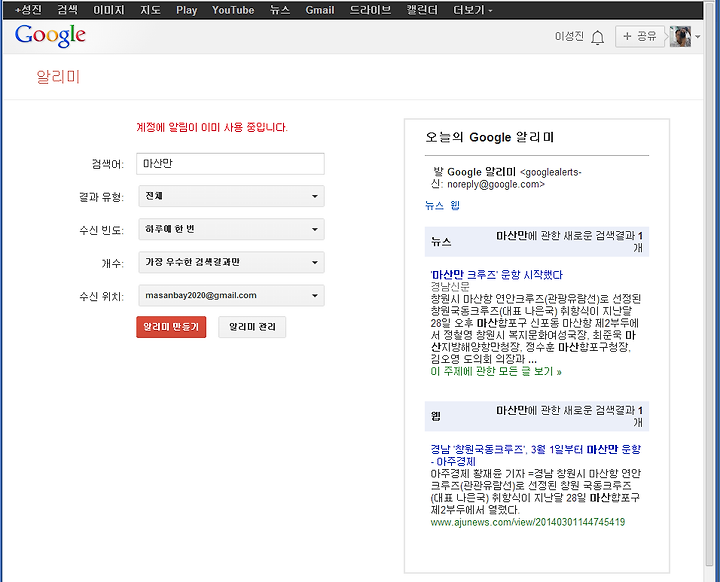The width and height of the screenshot is (720, 582).
Task: Open the 수신 위치 email dropdown
Action: point(231,295)
